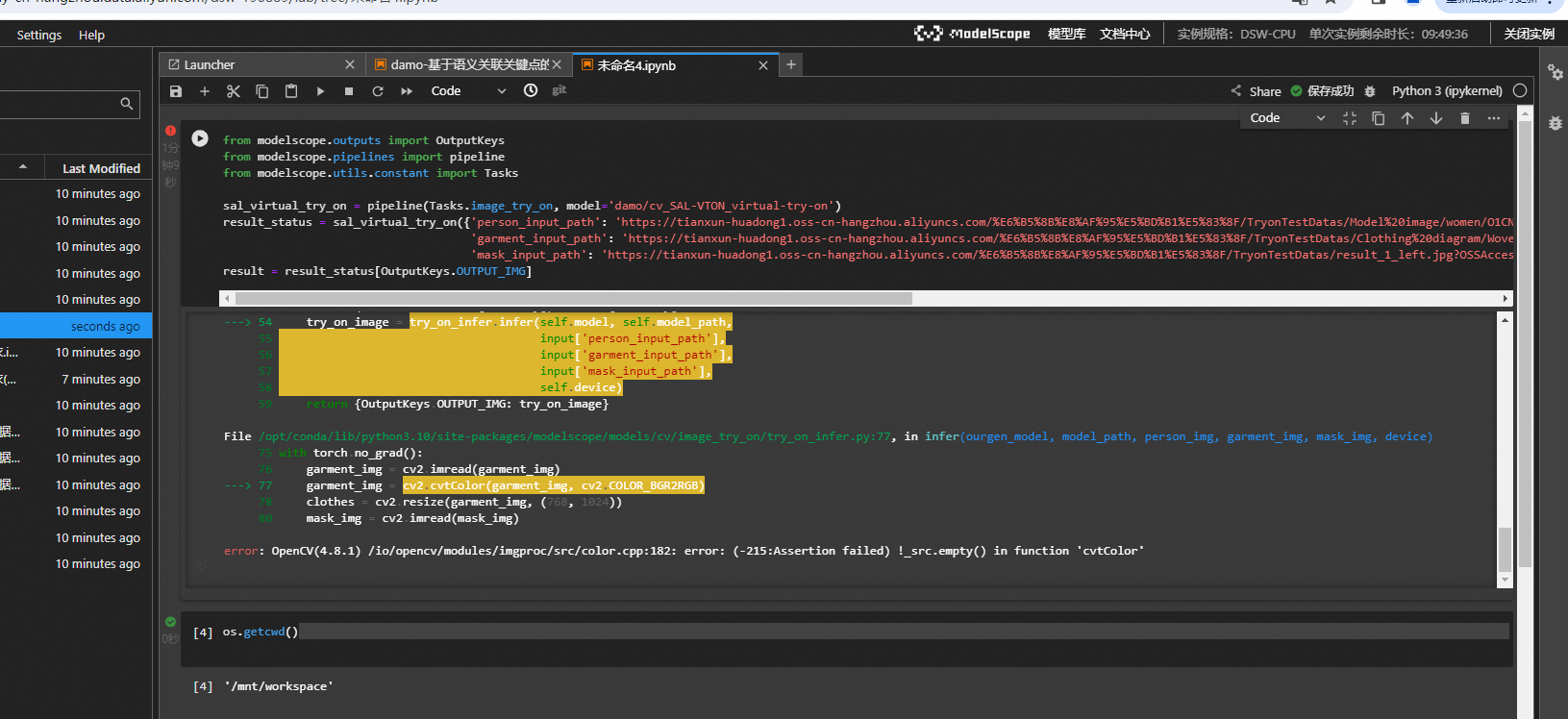Image resolution: width=1568 pixels, height=719 pixels.
Task: Open the property inspector gears in right sidebar
Action: pyautogui.click(x=1555, y=72)
